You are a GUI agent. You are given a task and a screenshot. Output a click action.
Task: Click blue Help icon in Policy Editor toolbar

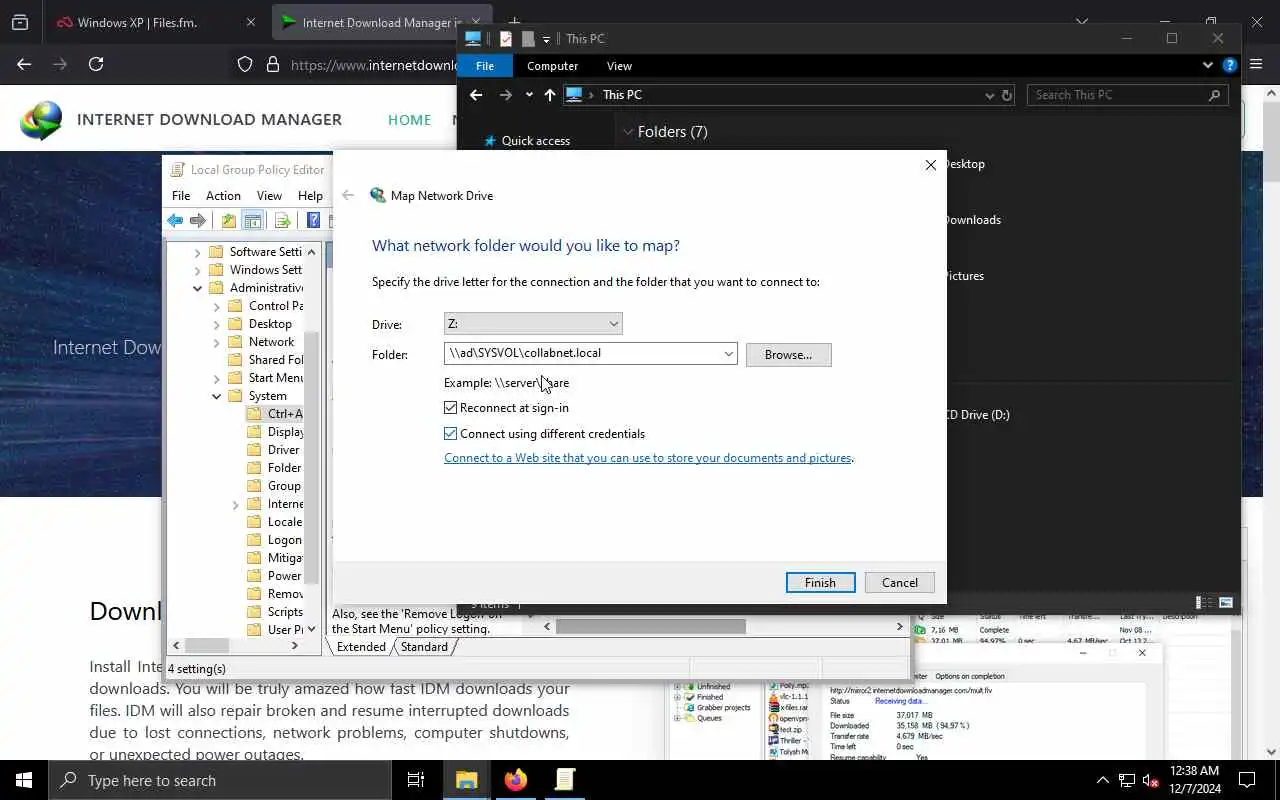click(313, 221)
